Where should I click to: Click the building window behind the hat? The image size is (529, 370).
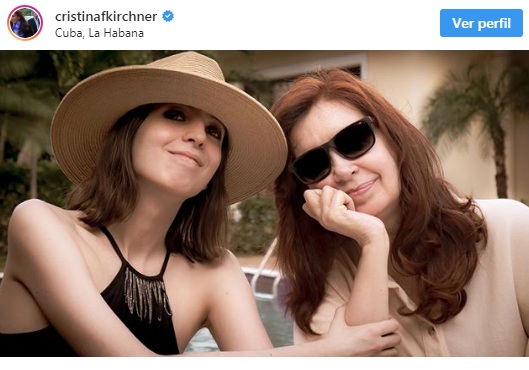(x=315, y=76)
